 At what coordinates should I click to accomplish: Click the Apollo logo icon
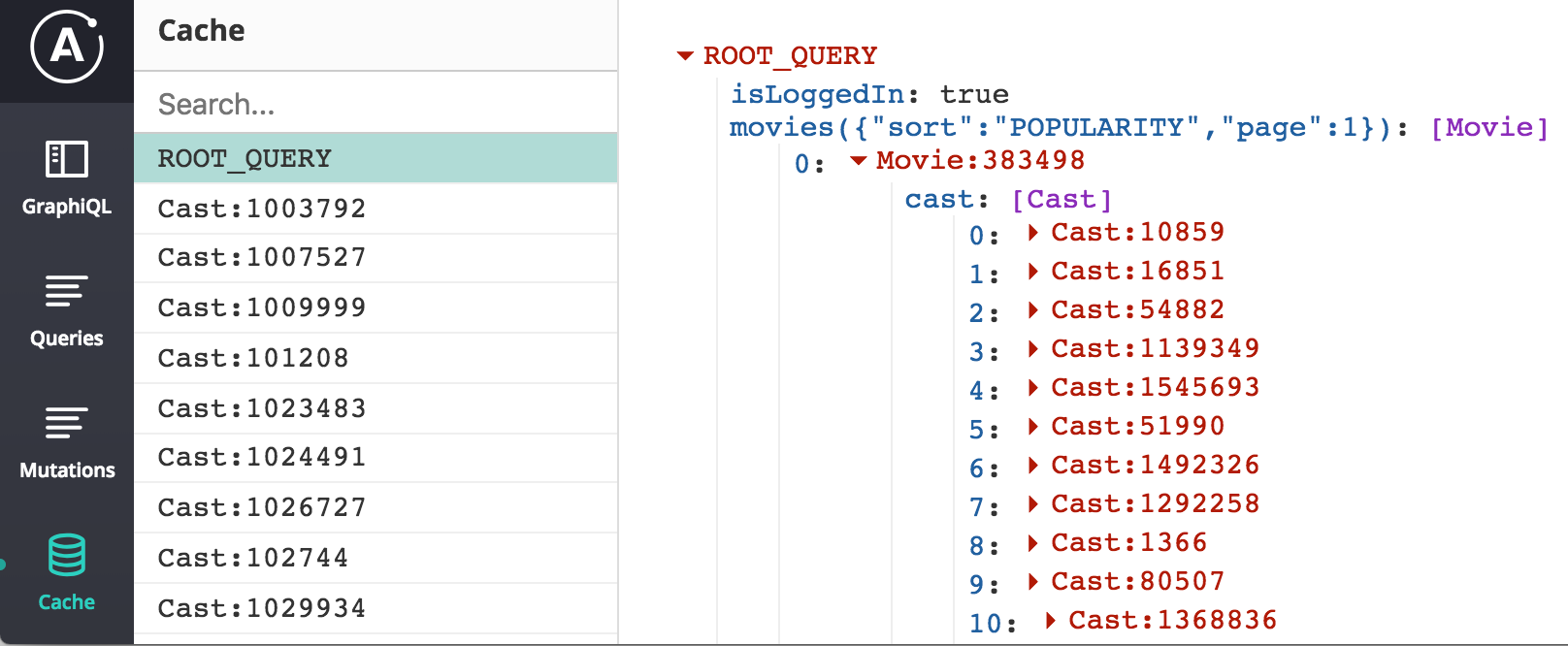click(66, 46)
